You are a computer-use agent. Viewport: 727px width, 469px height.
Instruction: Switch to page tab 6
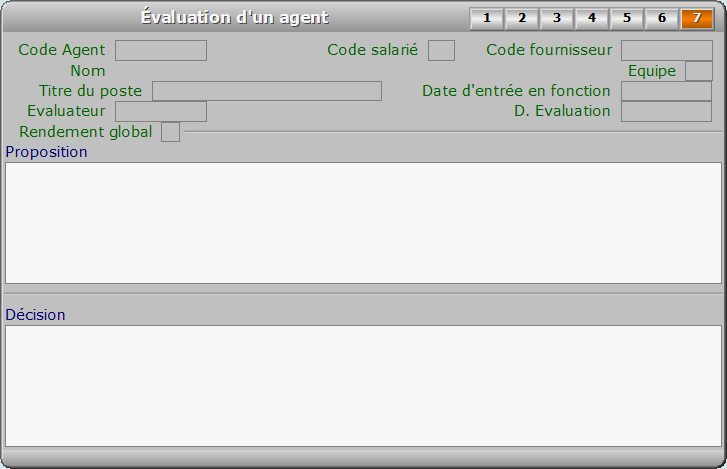point(662,19)
